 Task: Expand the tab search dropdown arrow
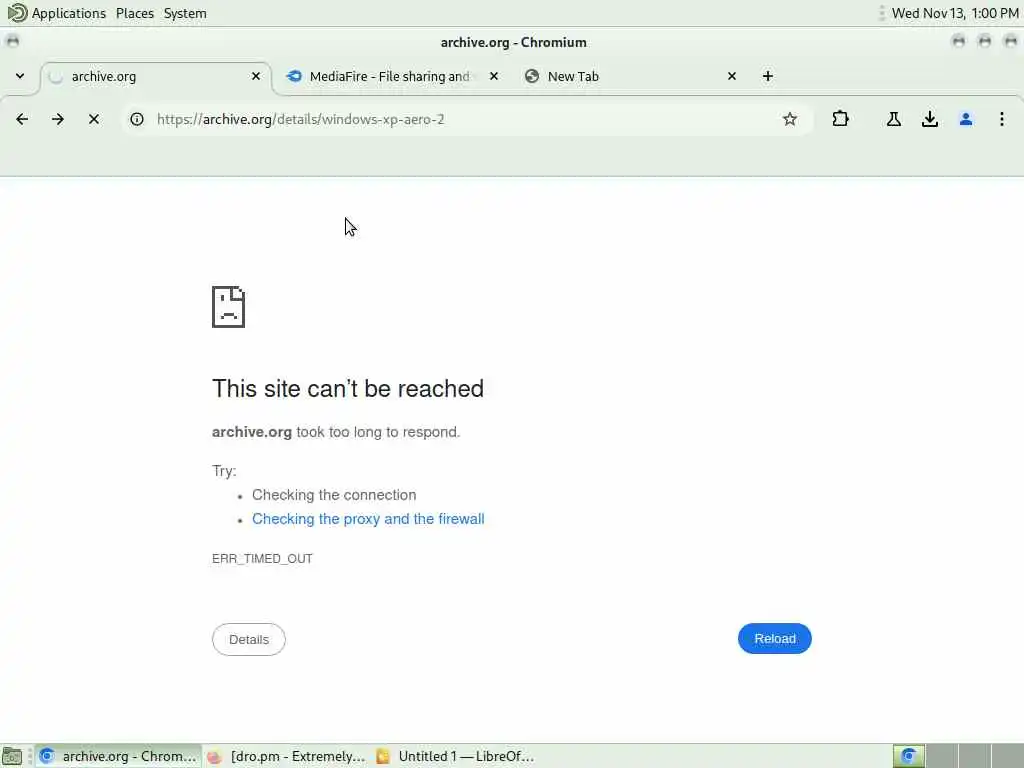click(20, 76)
